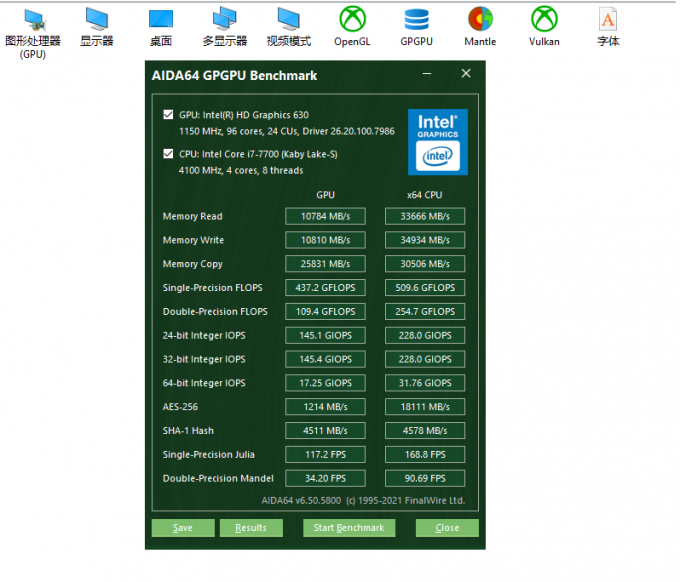This screenshot has width=680, height=582.
Task: Click the 509.6 GFLOPS single-precision result
Action: 425,288
